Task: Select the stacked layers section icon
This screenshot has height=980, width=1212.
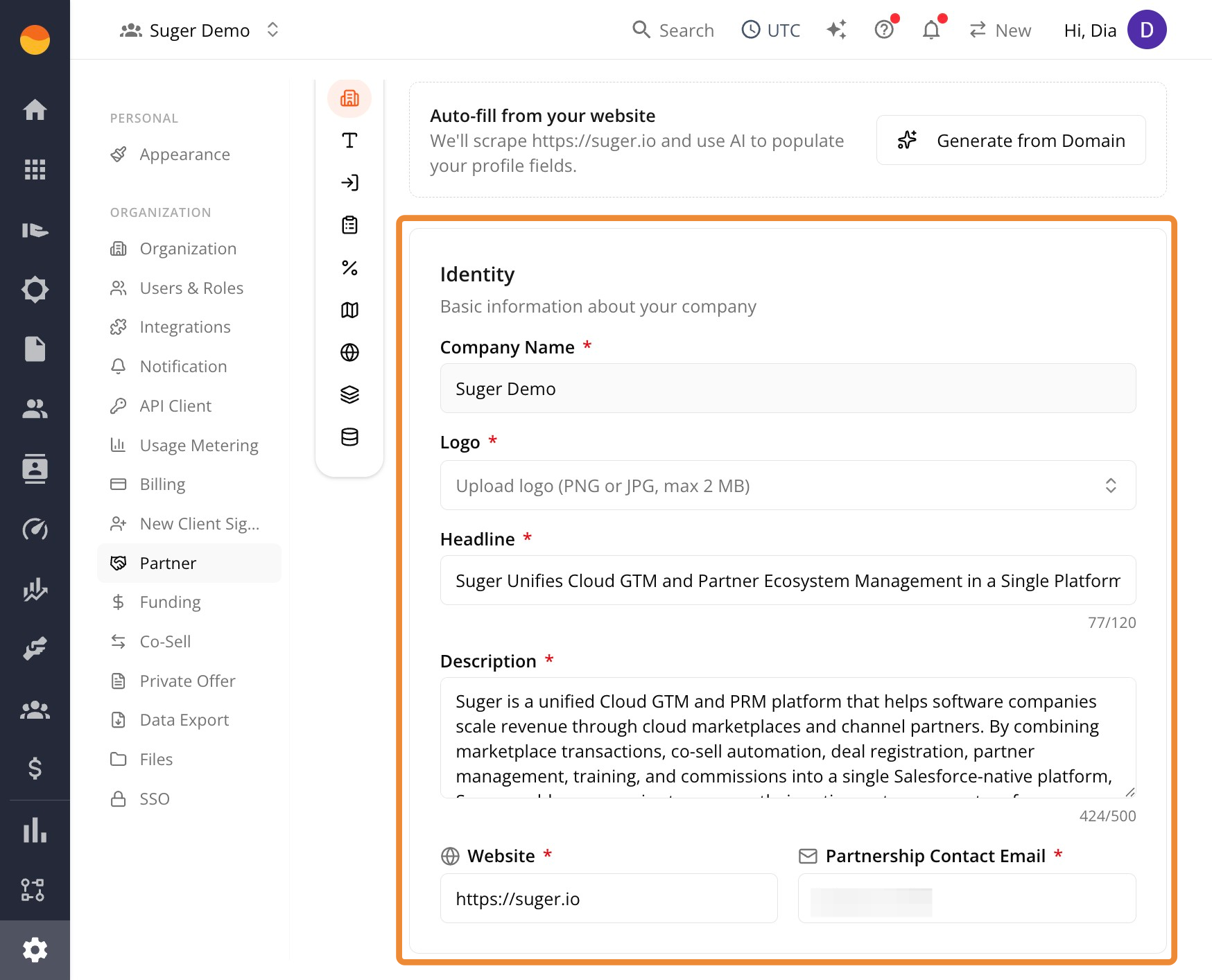Action: pos(349,394)
